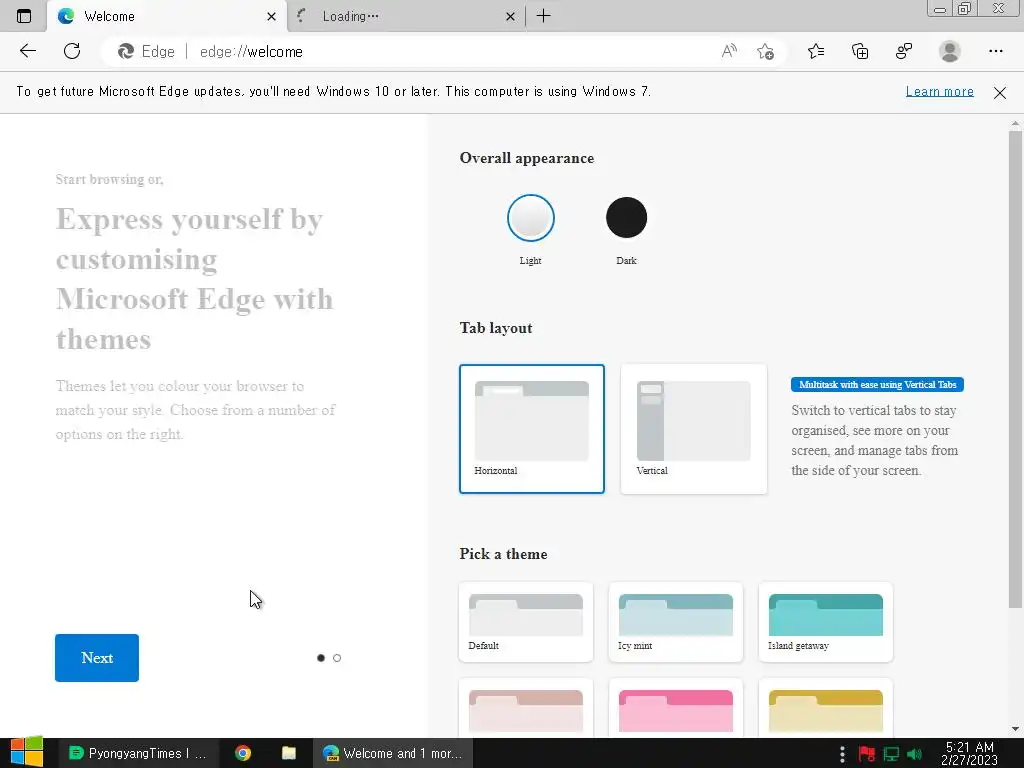This screenshot has width=1024, height=768.
Task: Dismiss the Windows update notification bar
Action: point(999,93)
